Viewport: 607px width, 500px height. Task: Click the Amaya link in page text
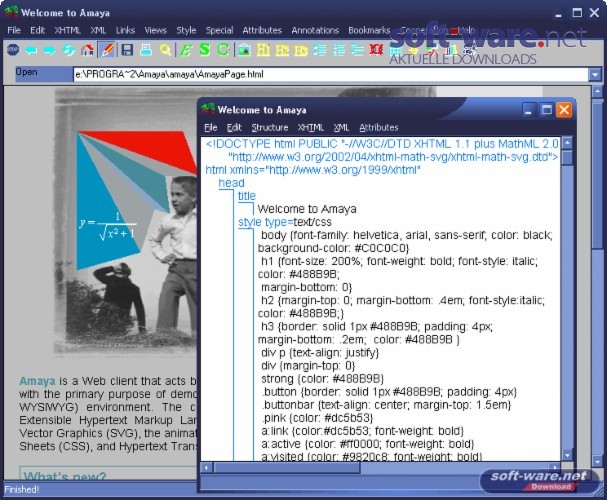(37, 381)
